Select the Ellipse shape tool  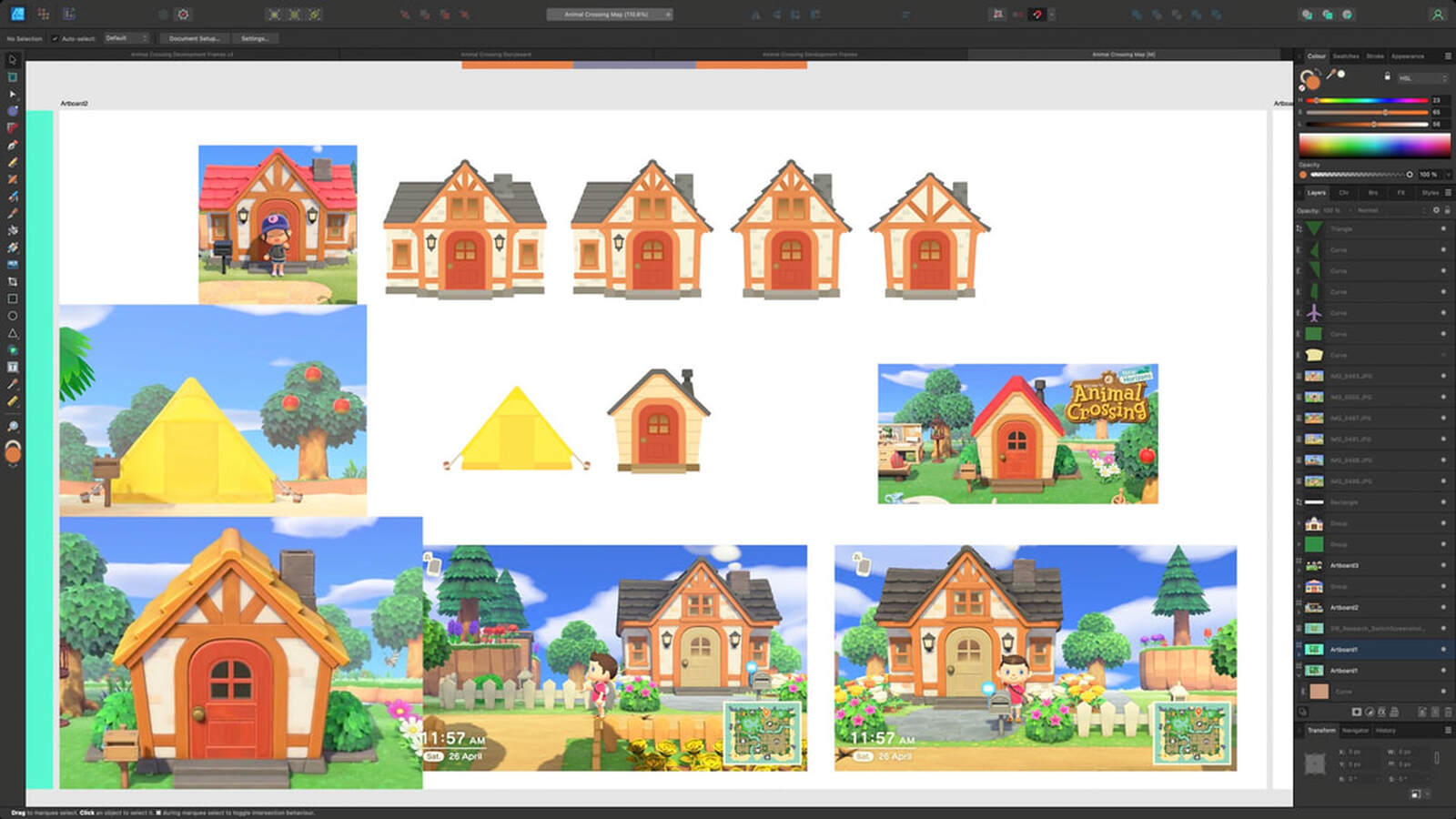click(x=13, y=316)
